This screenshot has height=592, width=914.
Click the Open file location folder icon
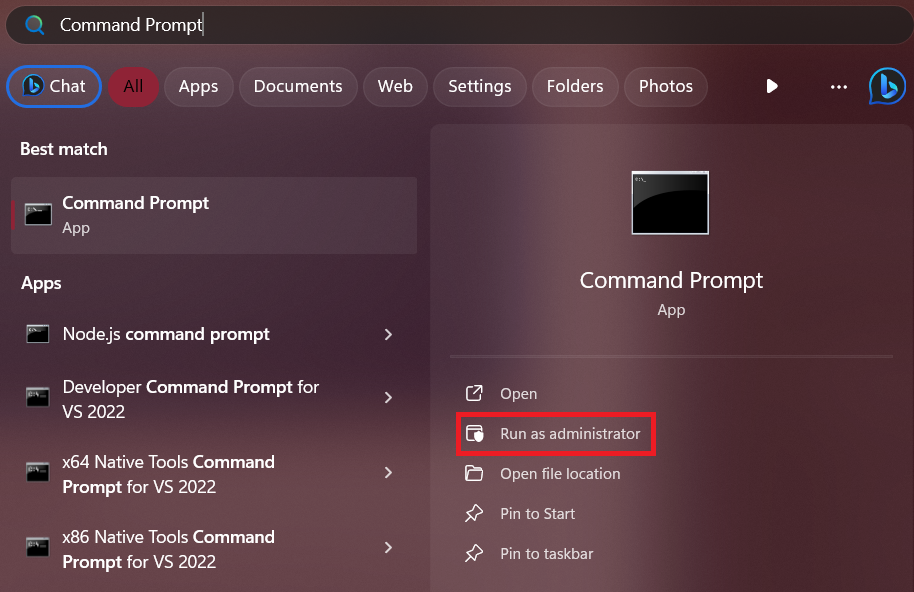(474, 474)
